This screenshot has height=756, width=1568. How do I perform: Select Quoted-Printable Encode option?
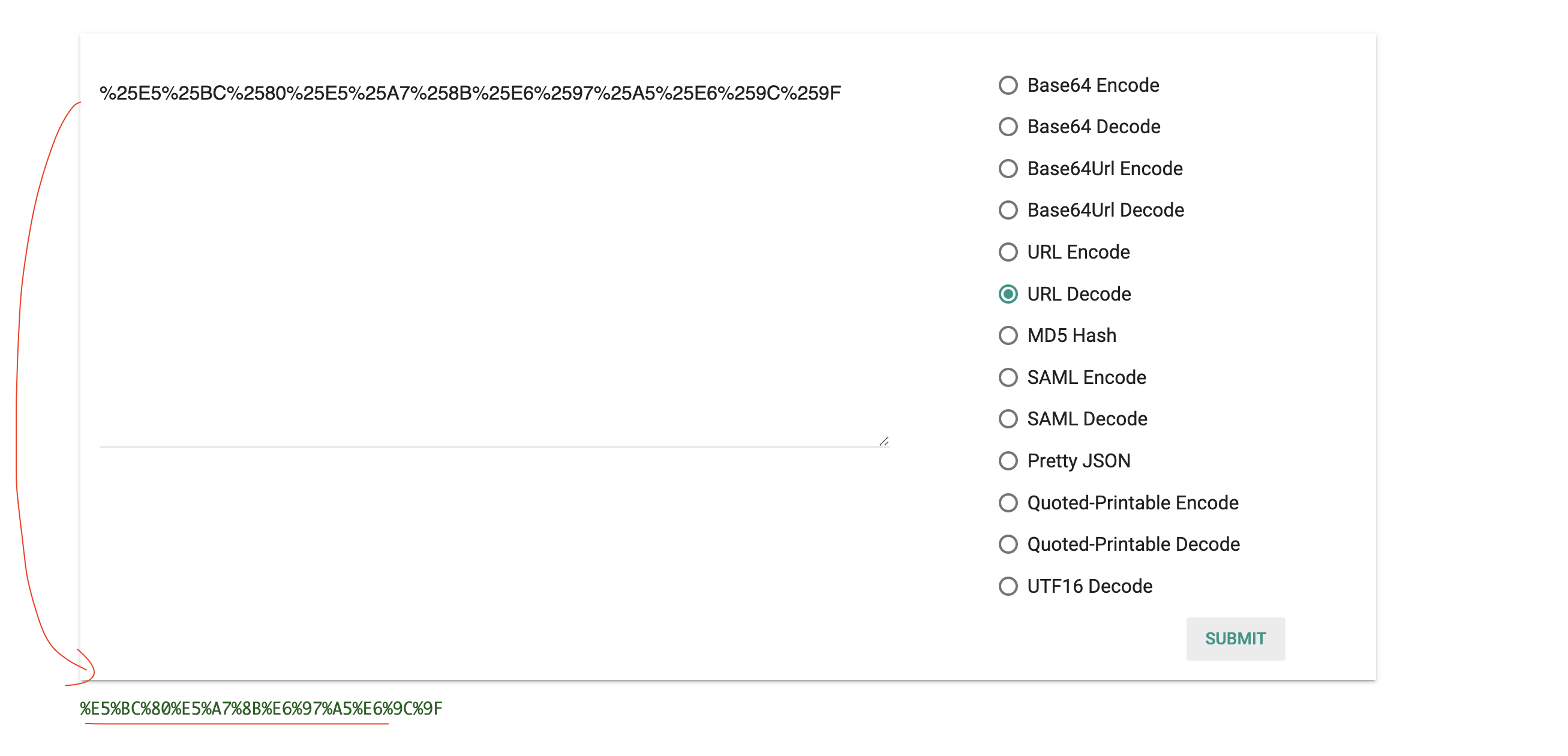1008,503
